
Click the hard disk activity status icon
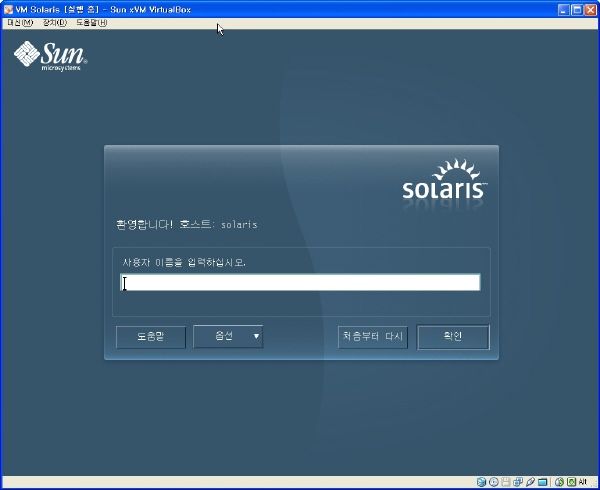pyautogui.click(x=481, y=482)
